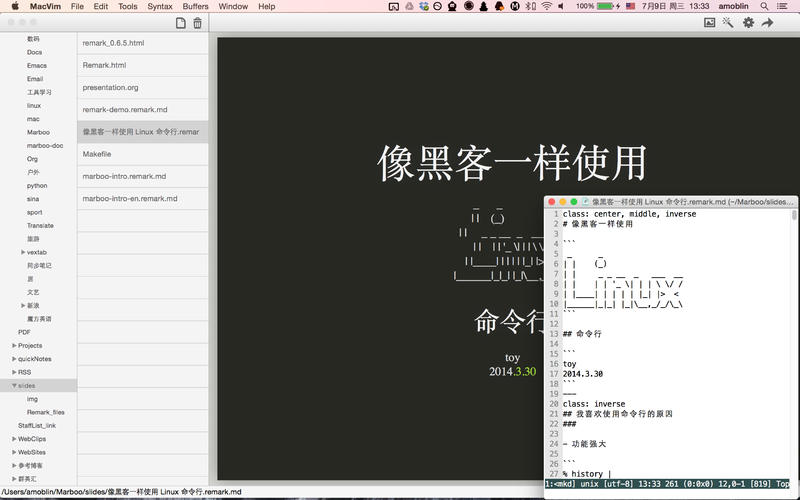Select the Docs folder
This screenshot has height=500, width=800.
click(x=34, y=52)
